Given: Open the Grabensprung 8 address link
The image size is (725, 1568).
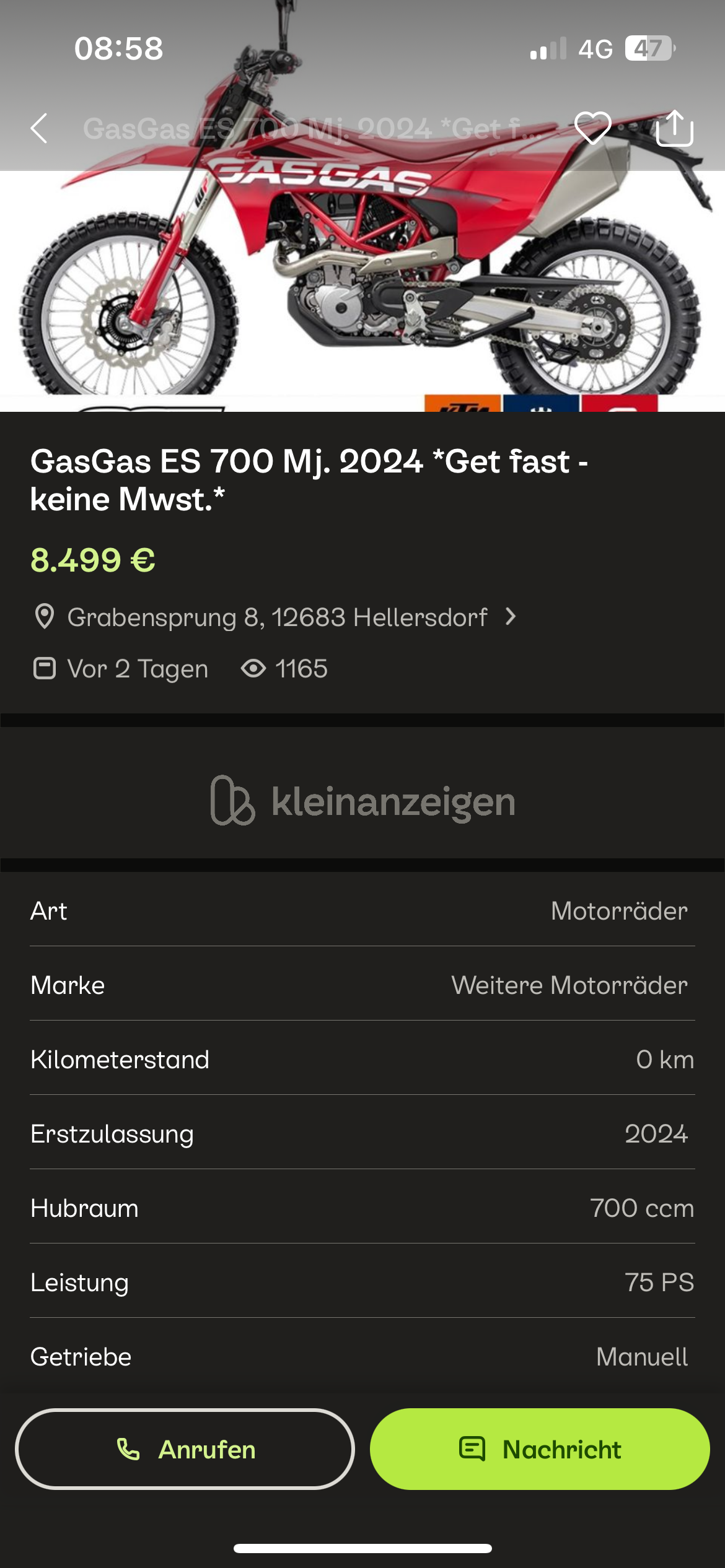Looking at the screenshot, I should (277, 617).
